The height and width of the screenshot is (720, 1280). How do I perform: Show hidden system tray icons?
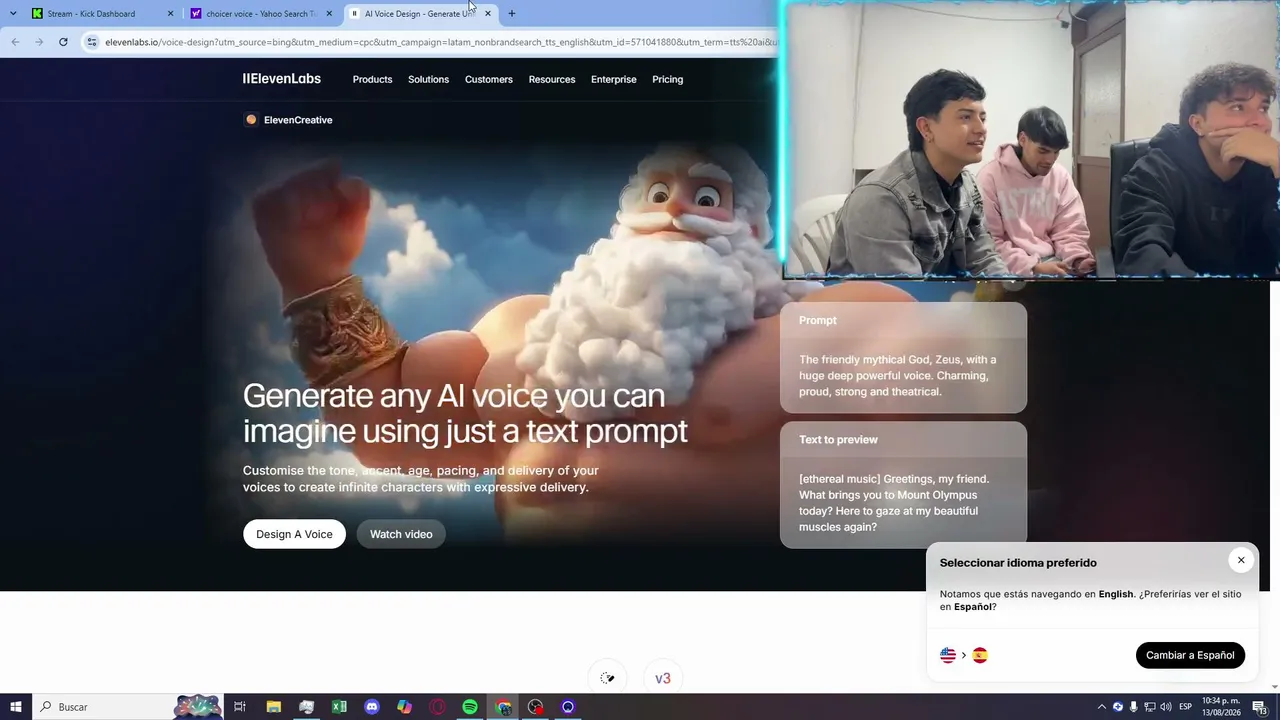point(1102,707)
